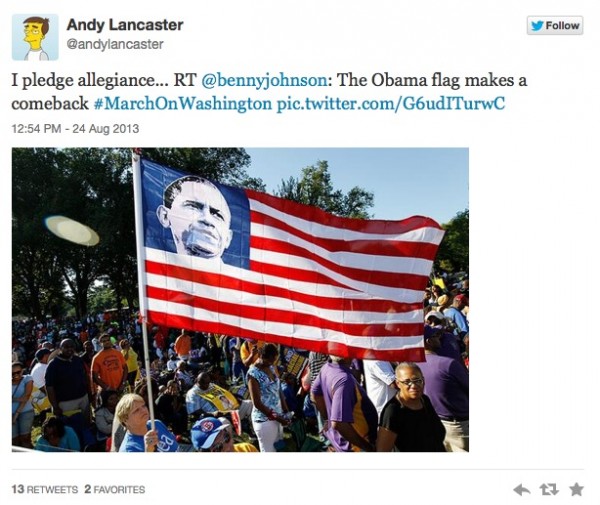
Task: View the 13 retweets list
Action: [x=45, y=489]
